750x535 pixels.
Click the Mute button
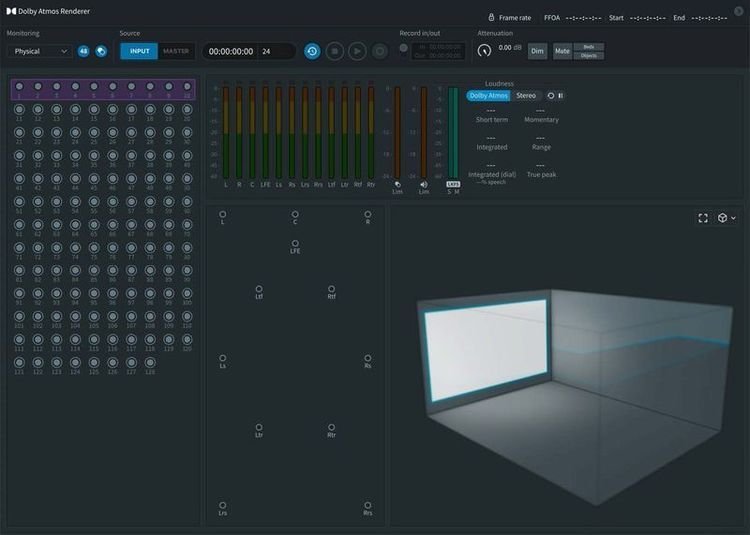point(562,51)
